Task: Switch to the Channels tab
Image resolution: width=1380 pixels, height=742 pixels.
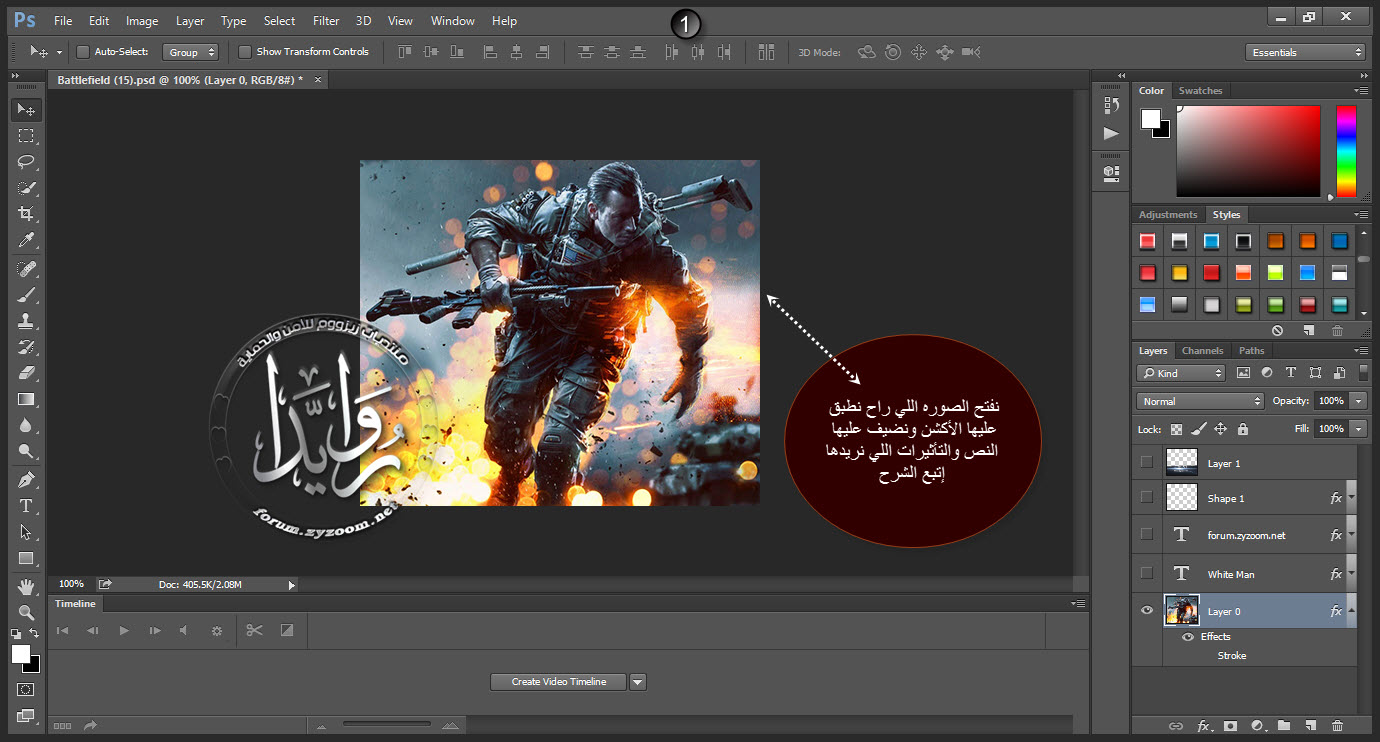Action: [1202, 351]
